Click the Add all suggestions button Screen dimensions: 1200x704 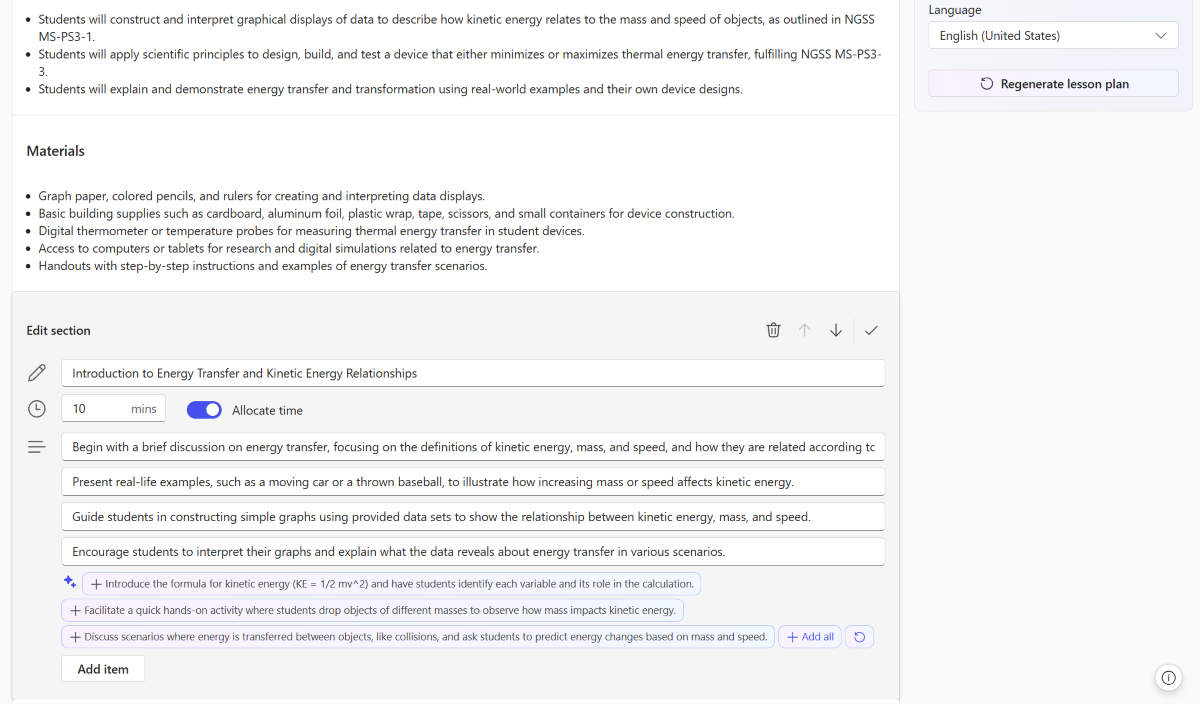810,637
